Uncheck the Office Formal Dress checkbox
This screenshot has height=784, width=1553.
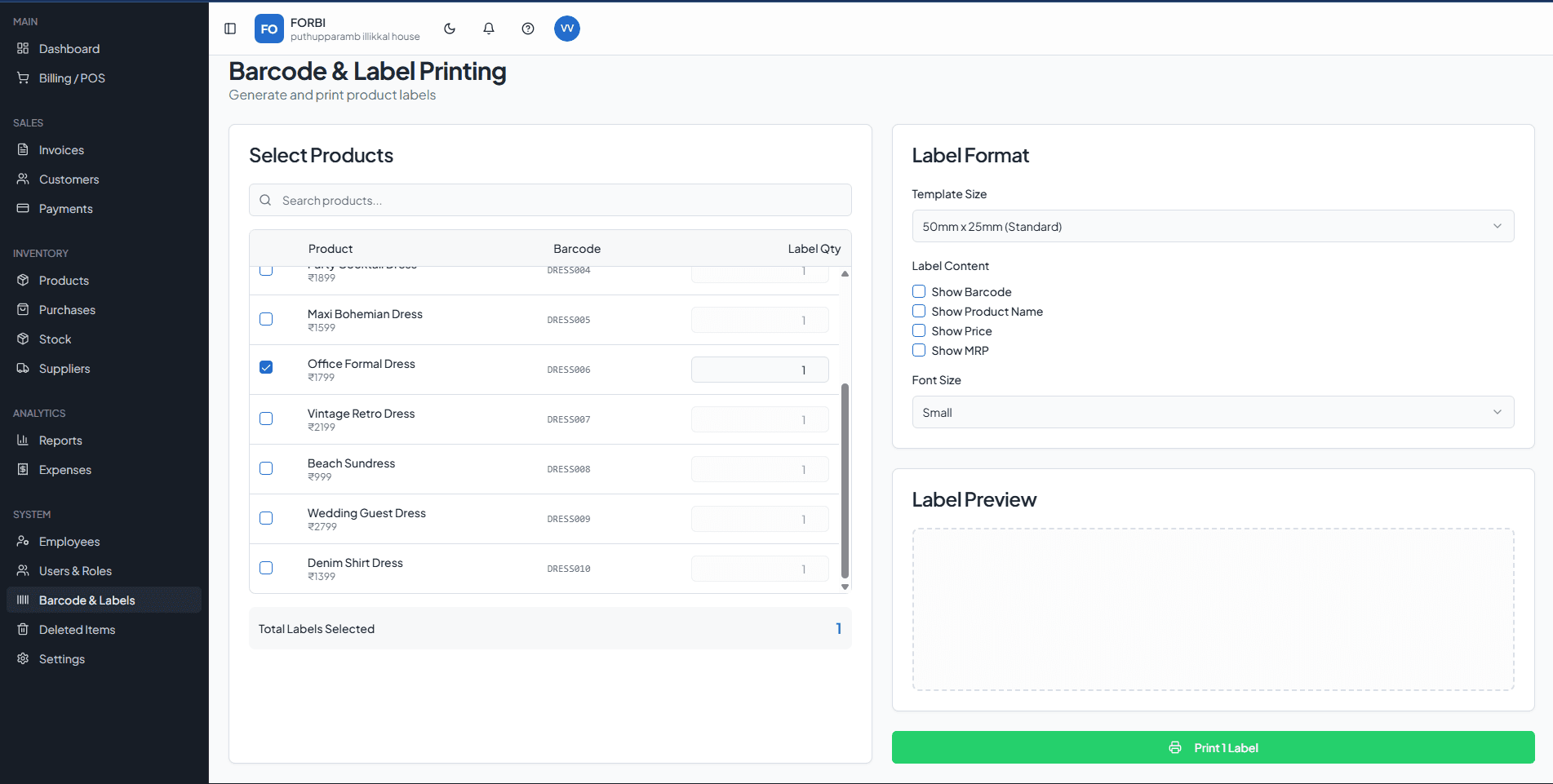266,368
